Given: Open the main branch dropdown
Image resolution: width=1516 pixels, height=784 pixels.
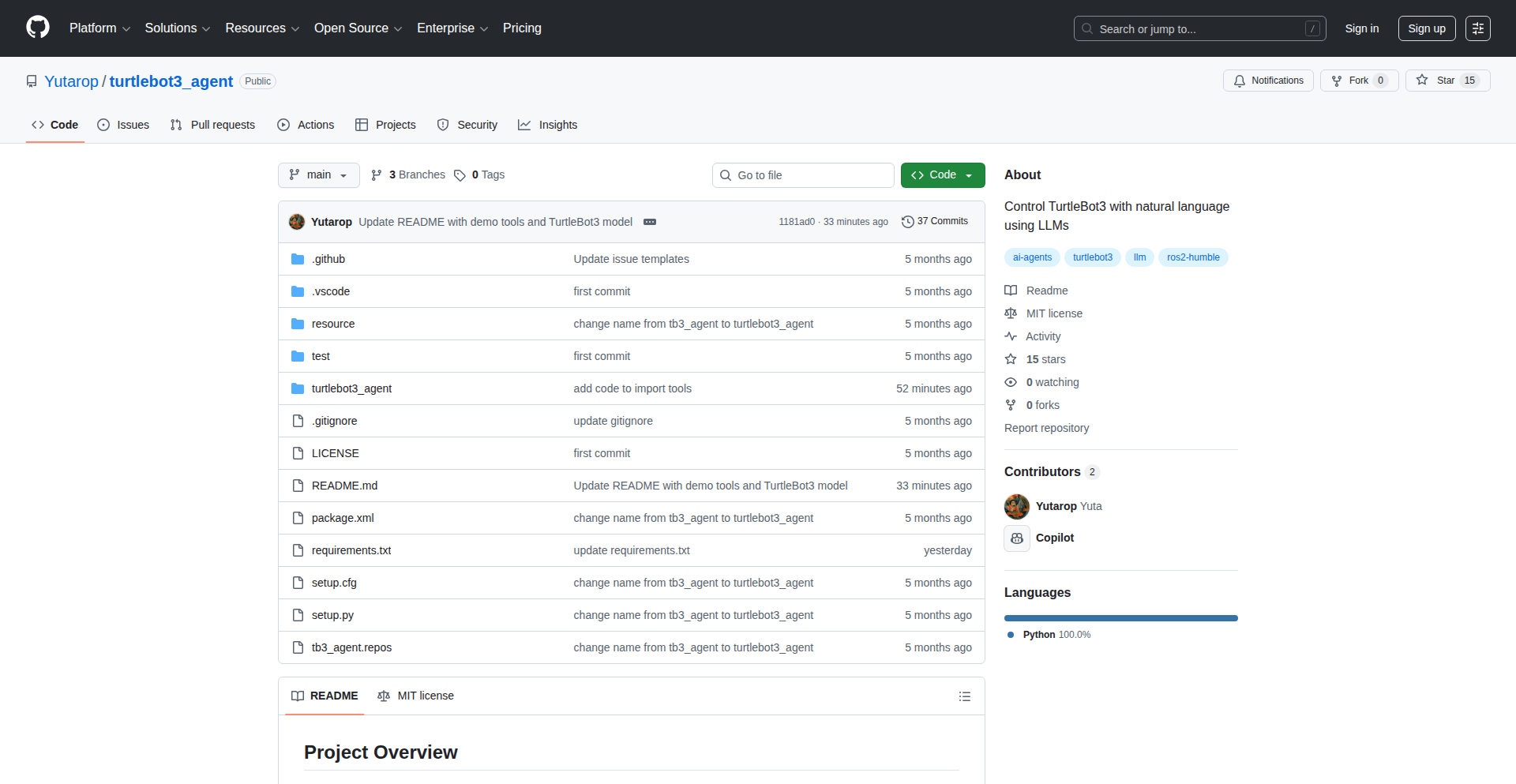Looking at the screenshot, I should [318, 175].
